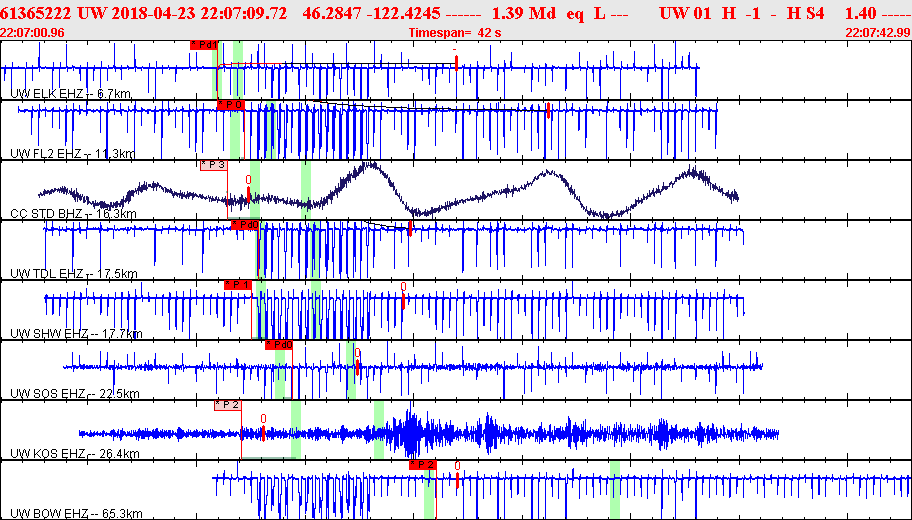Click the 'UW 01 H -1 - H S4' header text
Screen dimensions: 912x520
pos(742,13)
